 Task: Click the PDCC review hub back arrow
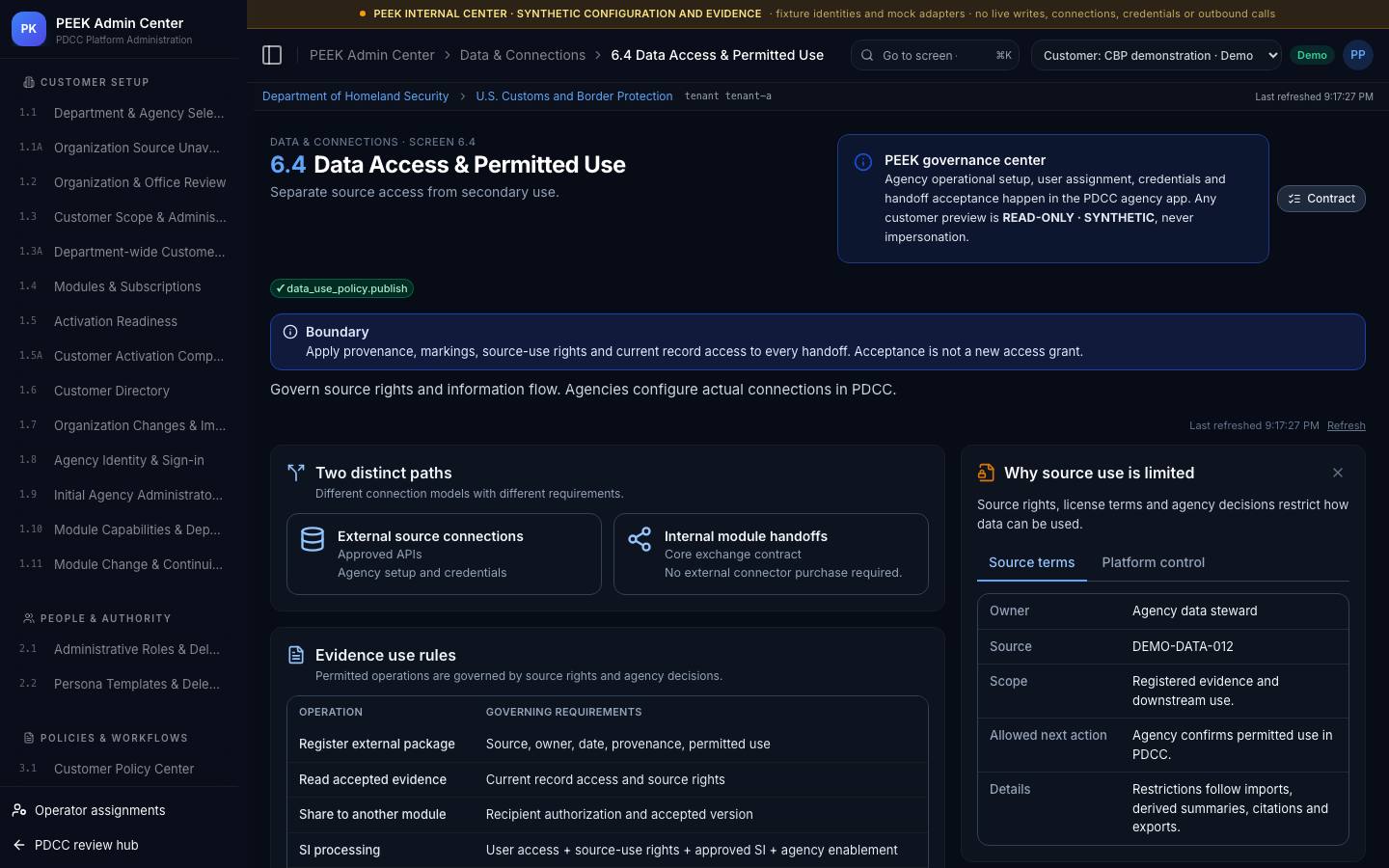tap(19, 845)
